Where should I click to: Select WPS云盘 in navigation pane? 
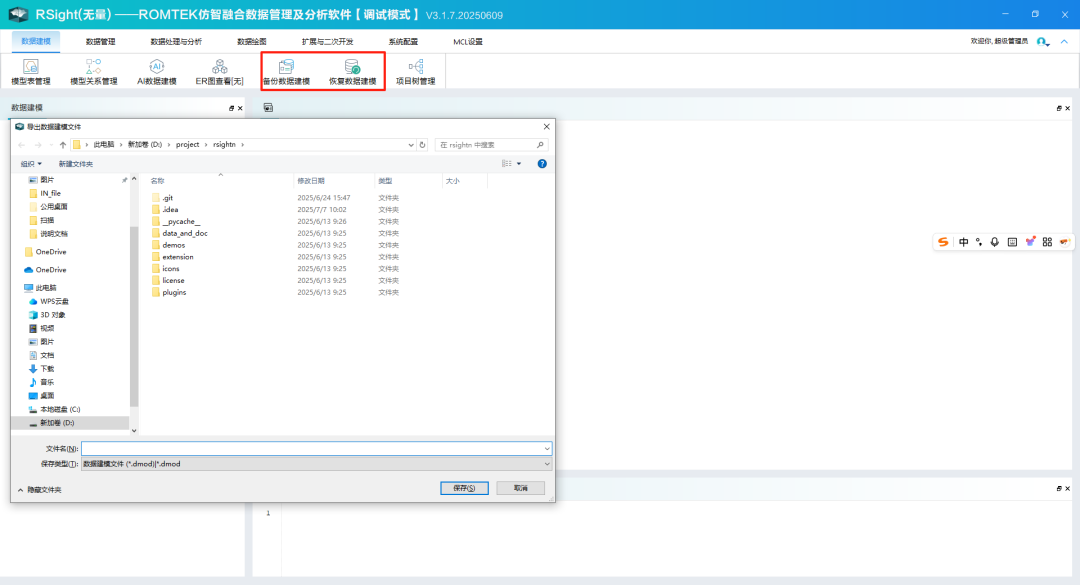pyautogui.click(x=54, y=301)
